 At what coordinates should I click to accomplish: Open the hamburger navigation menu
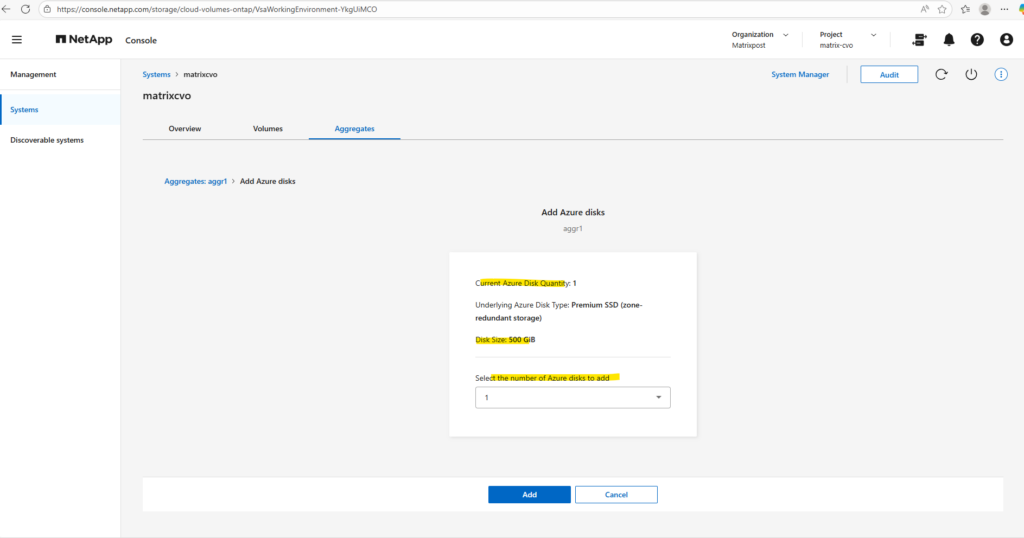[17, 40]
